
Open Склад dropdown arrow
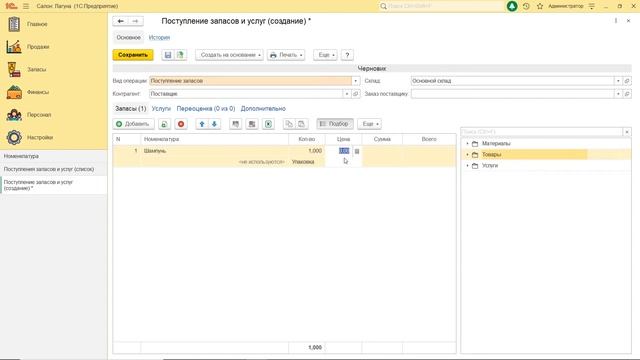[x=618, y=81]
